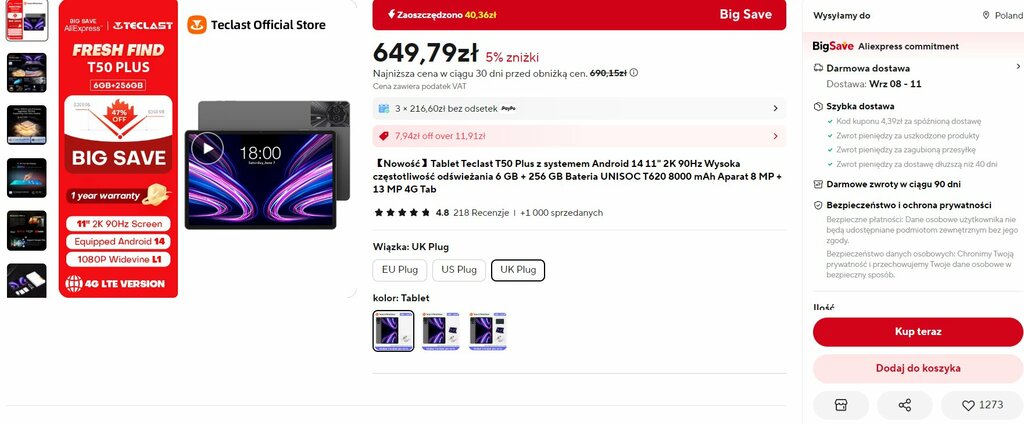Click the Poland location pin icon
The height and width of the screenshot is (424, 1024).
[986, 16]
